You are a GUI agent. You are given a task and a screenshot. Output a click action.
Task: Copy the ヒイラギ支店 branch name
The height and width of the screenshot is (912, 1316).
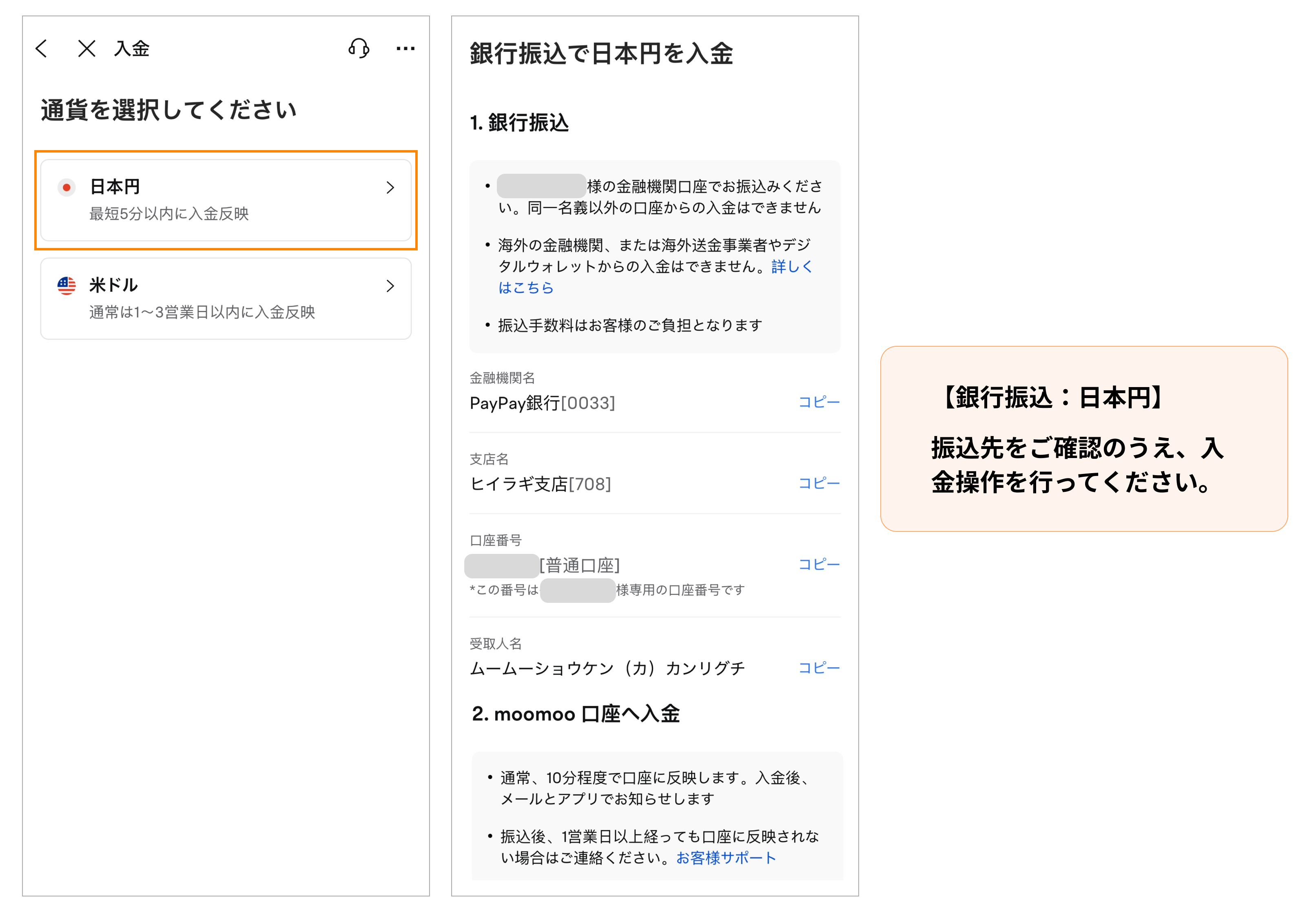[x=818, y=483]
